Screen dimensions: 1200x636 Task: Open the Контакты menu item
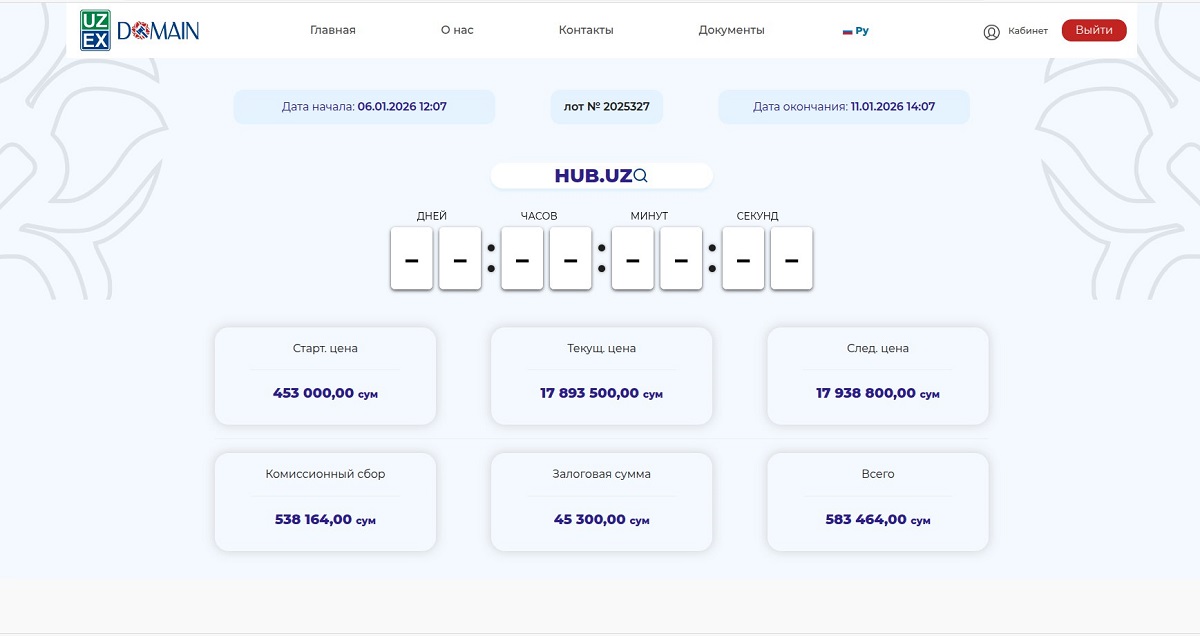[586, 30]
